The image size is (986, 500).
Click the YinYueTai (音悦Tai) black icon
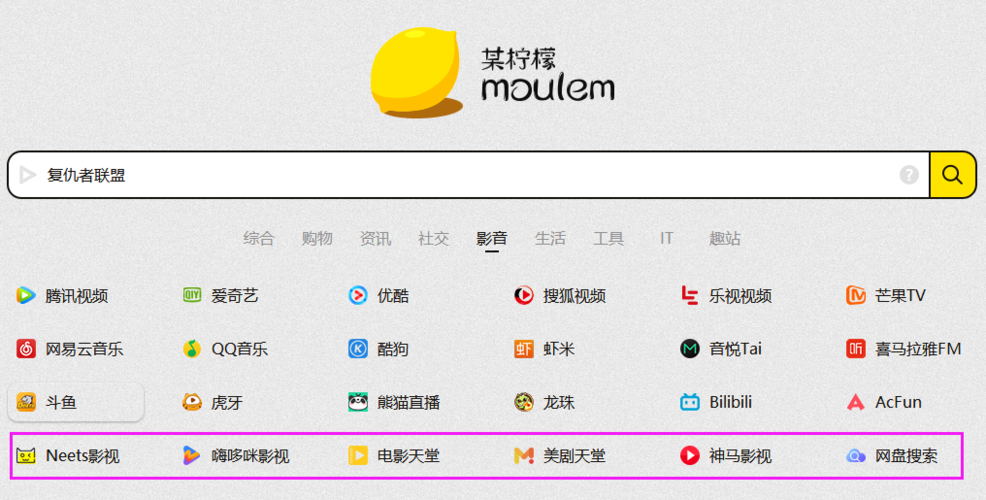tap(690, 348)
